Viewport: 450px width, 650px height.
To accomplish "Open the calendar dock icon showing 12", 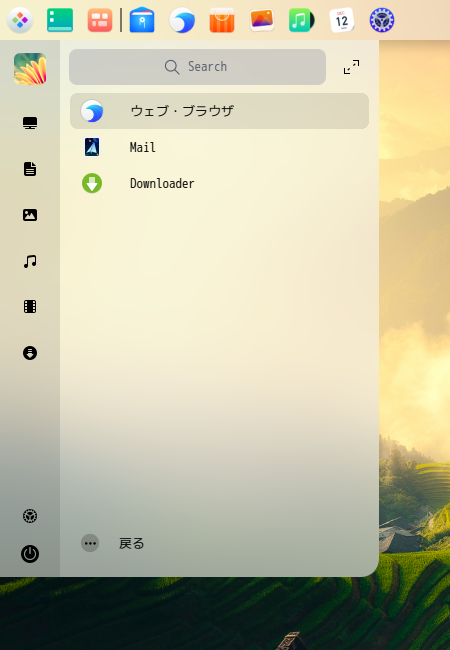I will coord(341,20).
